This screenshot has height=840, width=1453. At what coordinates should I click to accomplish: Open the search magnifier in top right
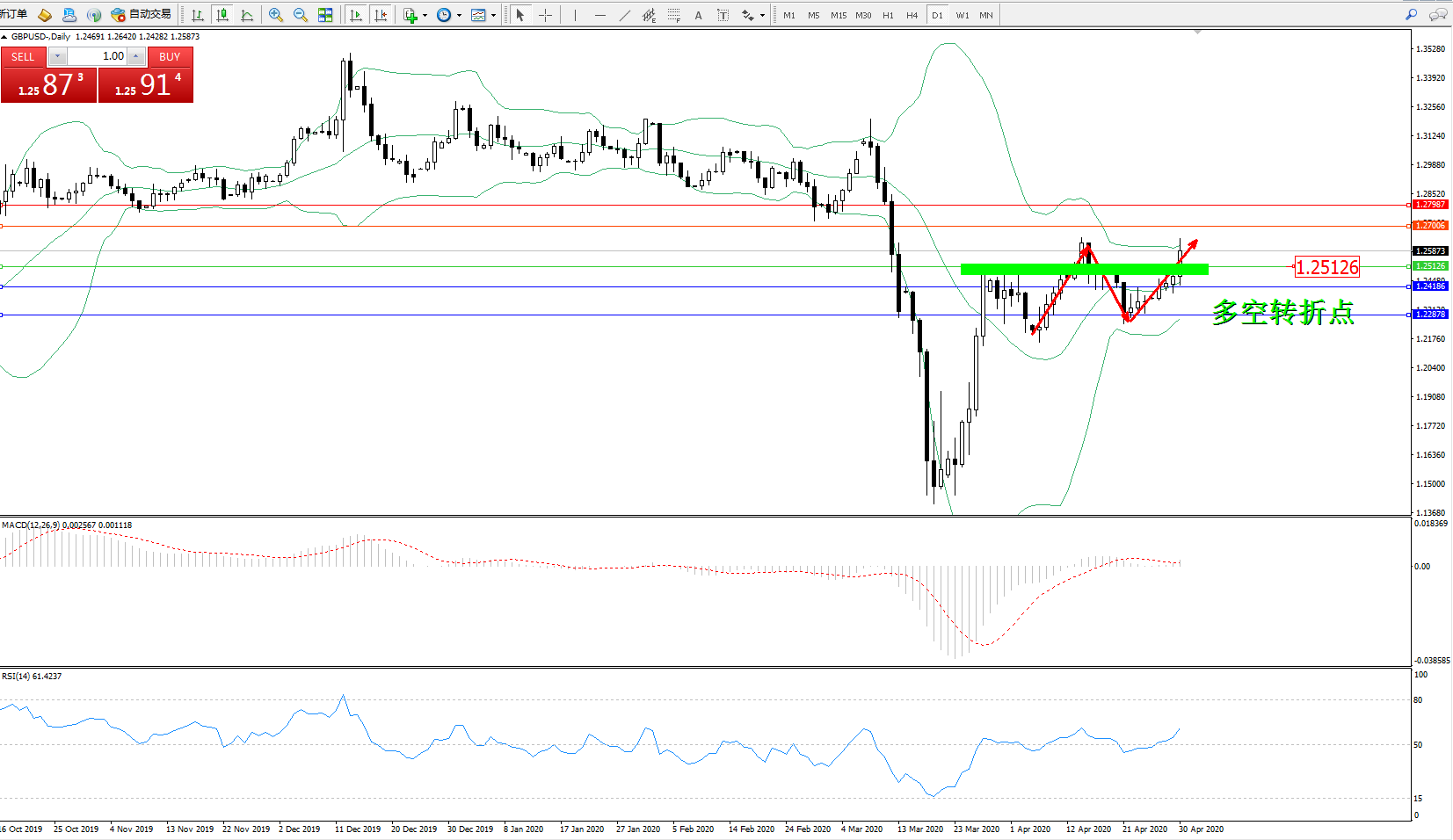pyautogui.click(x=1412, y=15)
